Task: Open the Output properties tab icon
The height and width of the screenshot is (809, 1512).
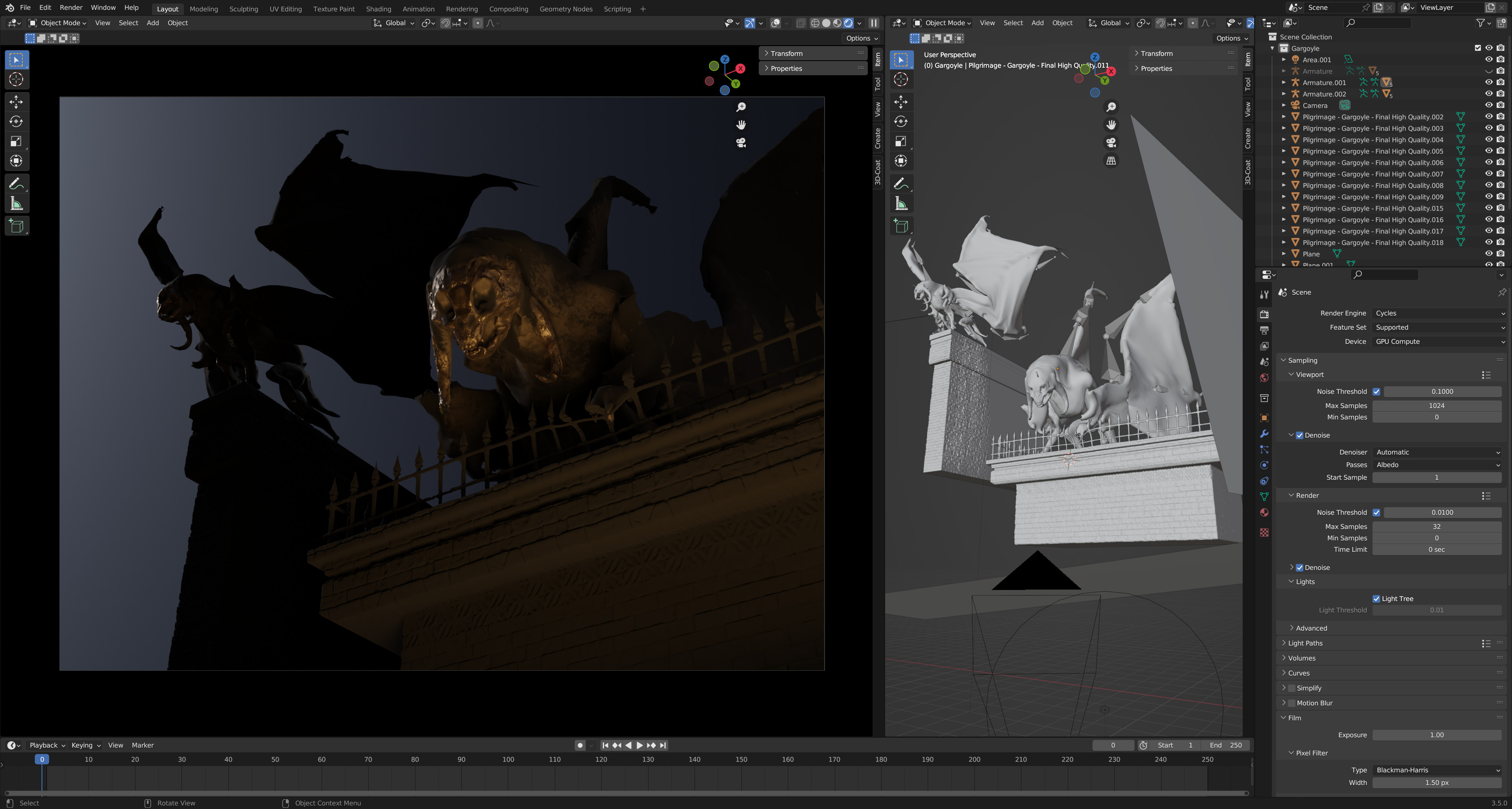Action: tap(1264, 330)
